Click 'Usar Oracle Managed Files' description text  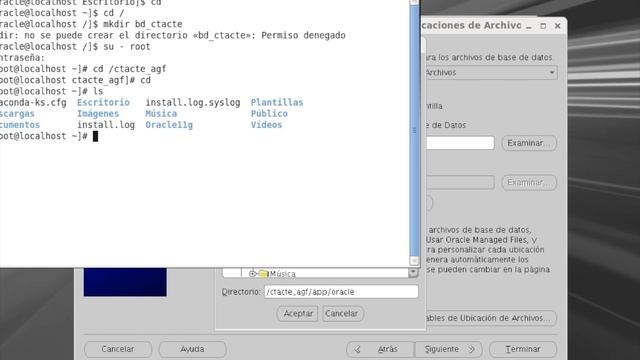(481, 240)
